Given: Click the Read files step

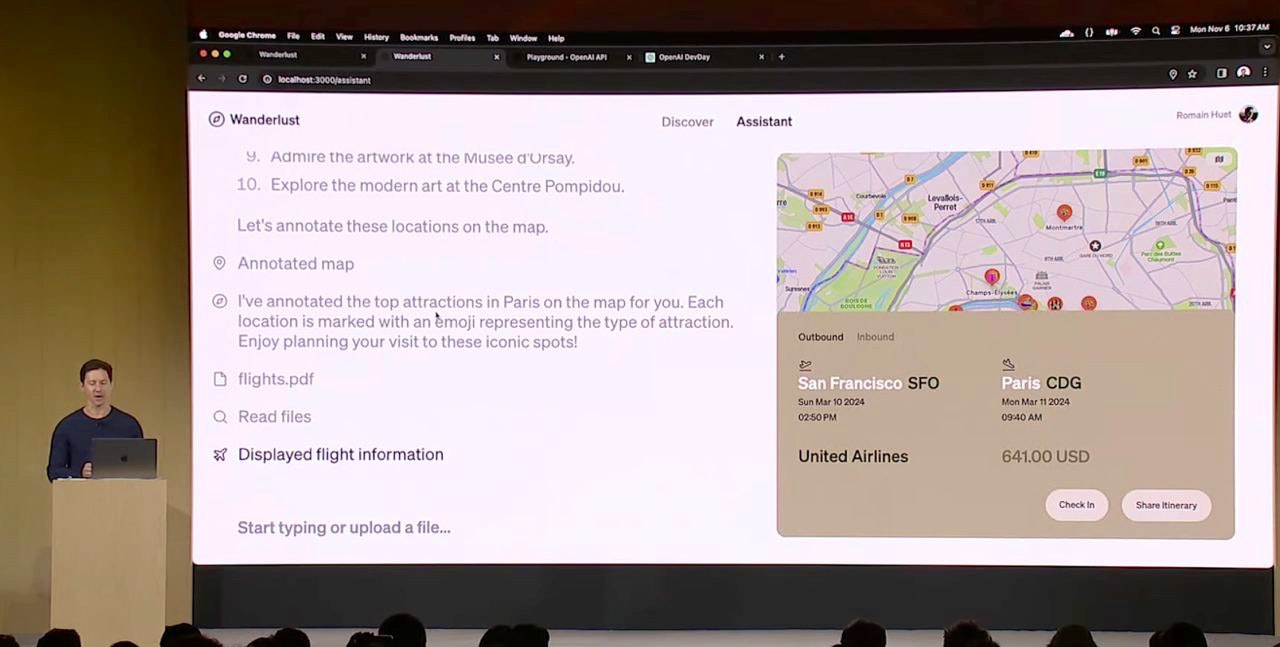Looking at the screenshot, I should pos(274,417).
